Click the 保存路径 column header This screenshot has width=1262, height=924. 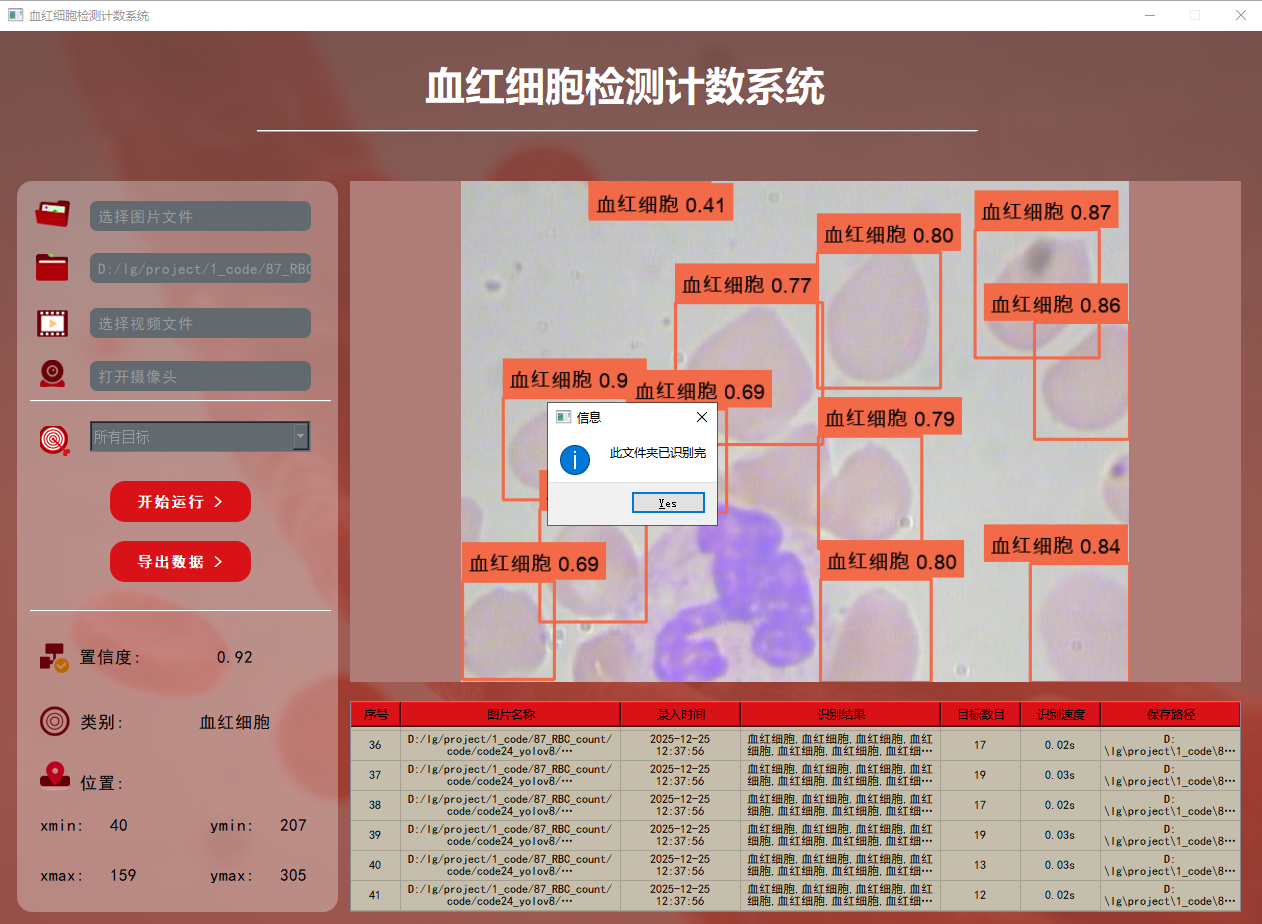(x=1170, y=714)
